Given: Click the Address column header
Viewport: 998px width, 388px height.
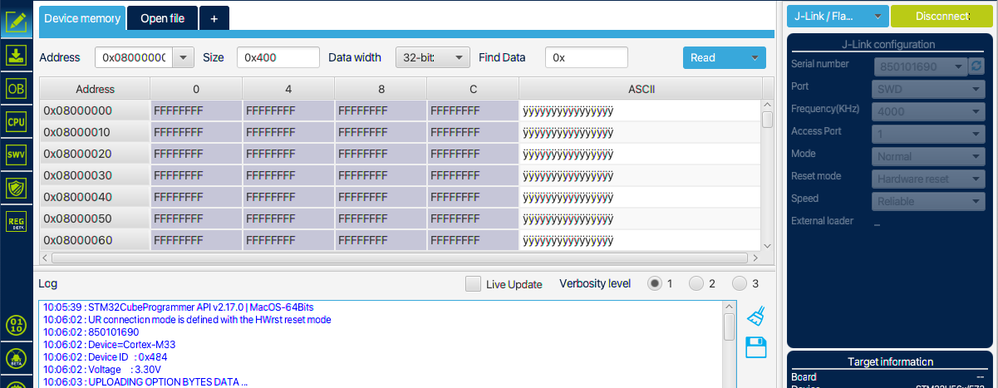Looking at the screenshot, I should click(x=95, y=89).
